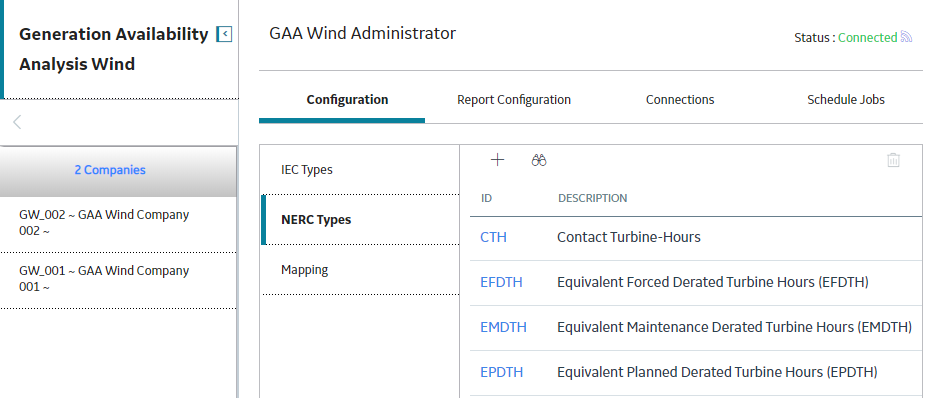
Task: Collapse the Generation Availability Analysis Wind panel
Action: [224, 35]
